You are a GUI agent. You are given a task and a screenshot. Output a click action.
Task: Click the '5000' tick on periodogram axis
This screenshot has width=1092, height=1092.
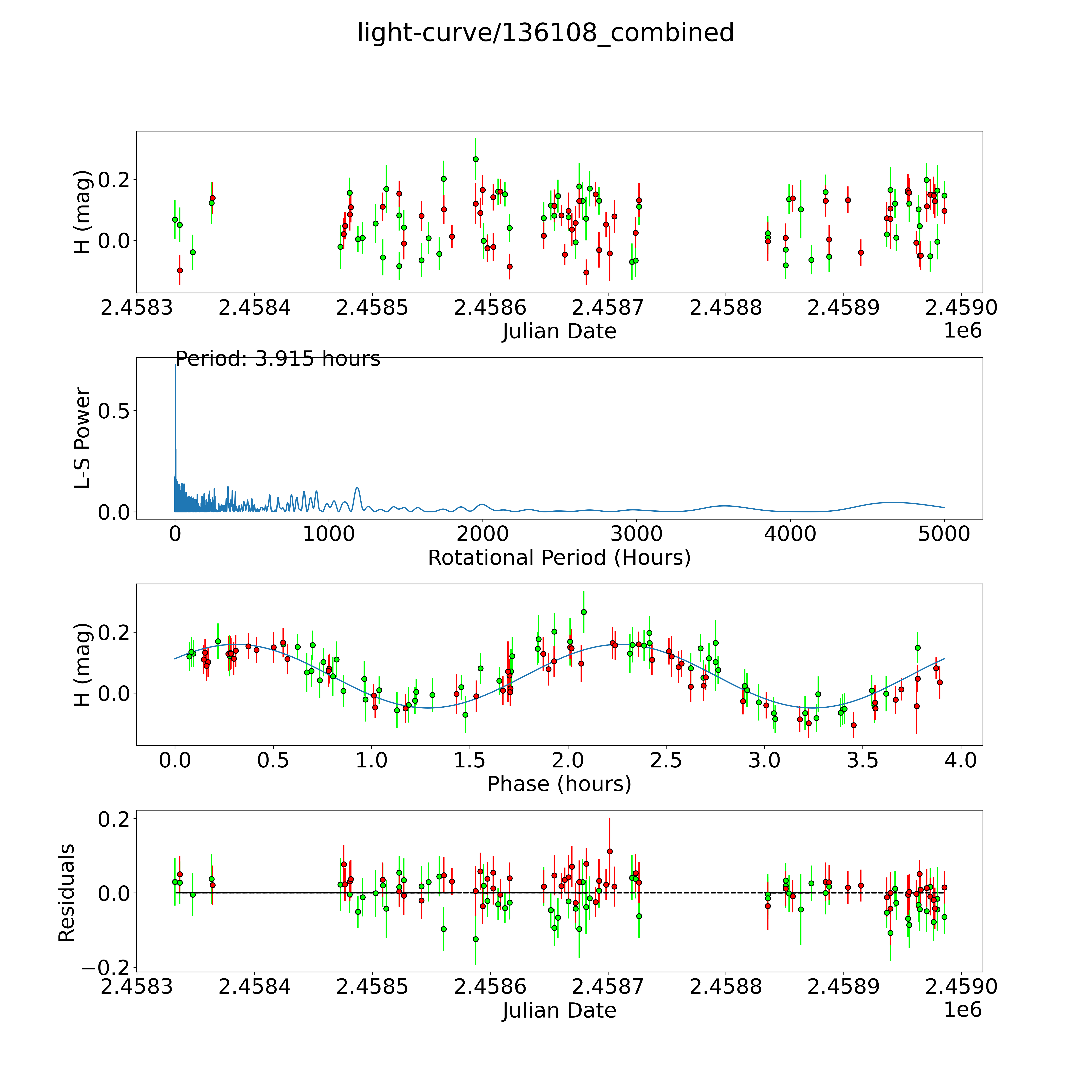pyautogui.click(x=944, y=534)
